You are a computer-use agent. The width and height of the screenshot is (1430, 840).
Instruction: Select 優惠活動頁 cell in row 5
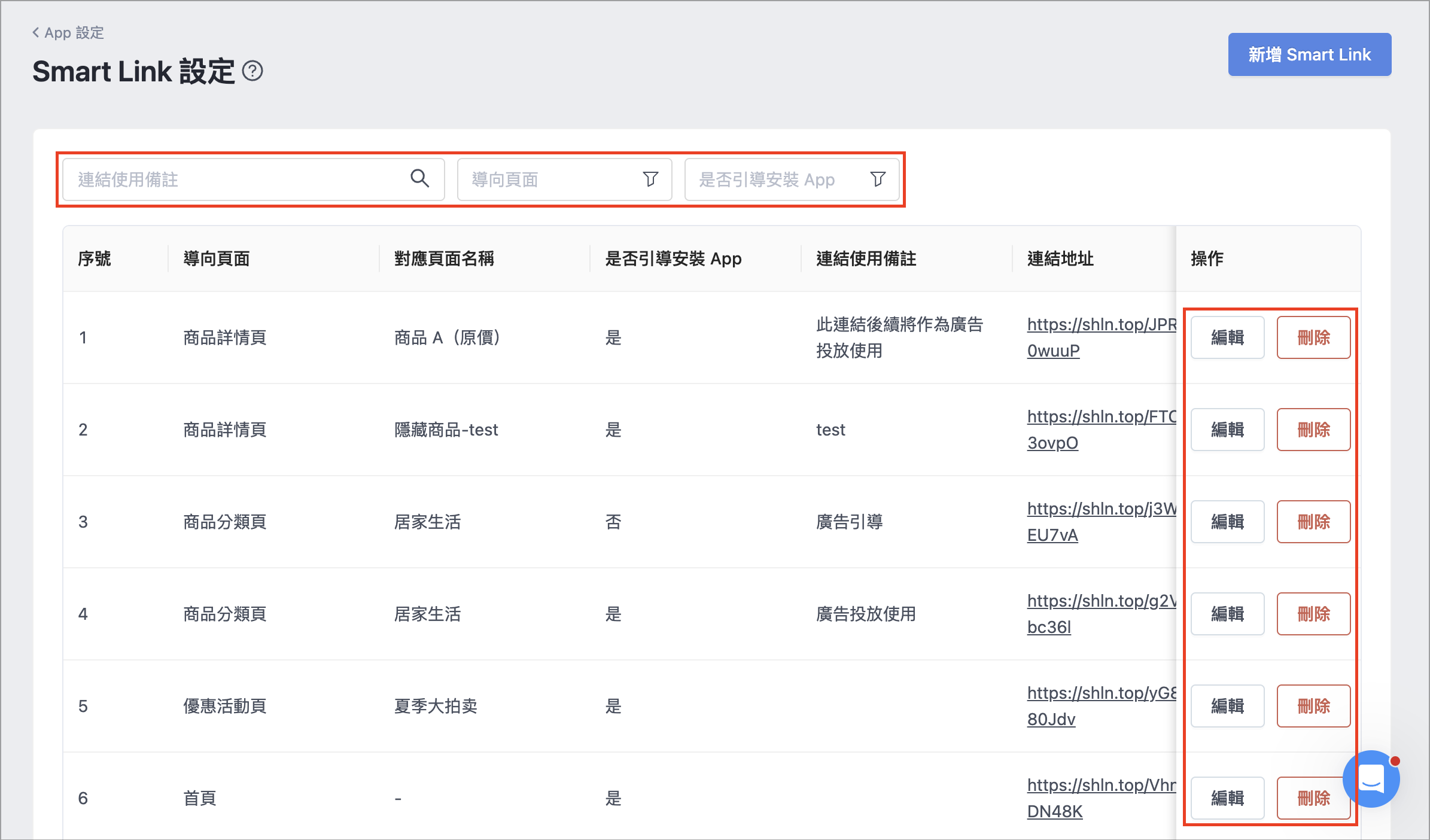pos(225,706)
